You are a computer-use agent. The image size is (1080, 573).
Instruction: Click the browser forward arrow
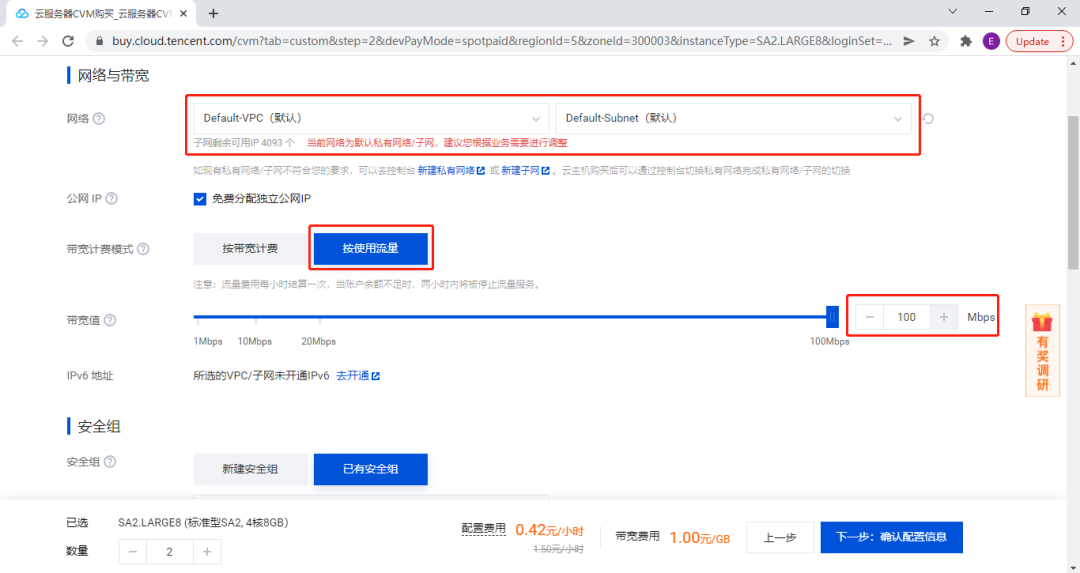[x=43, y=41]
